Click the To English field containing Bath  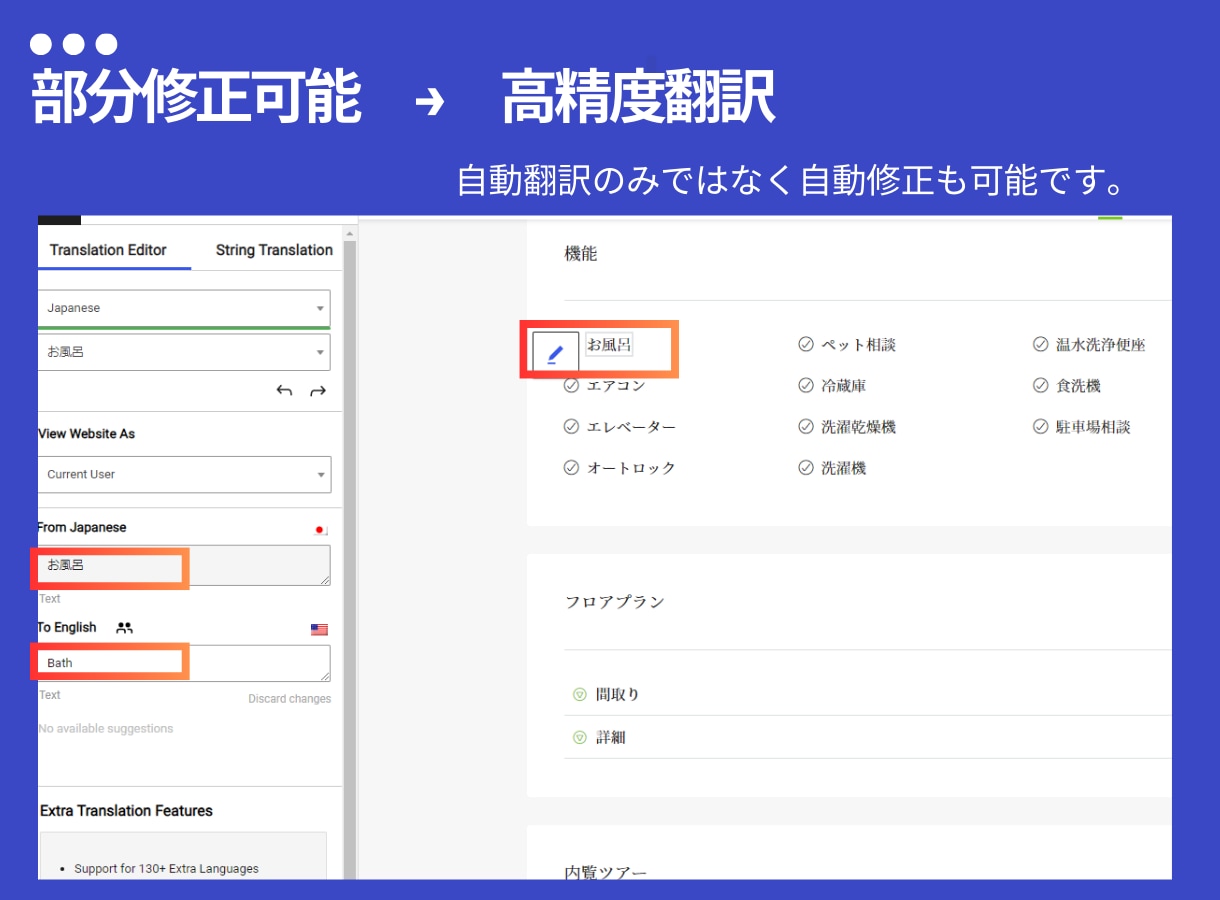click(x=184, y=663)
